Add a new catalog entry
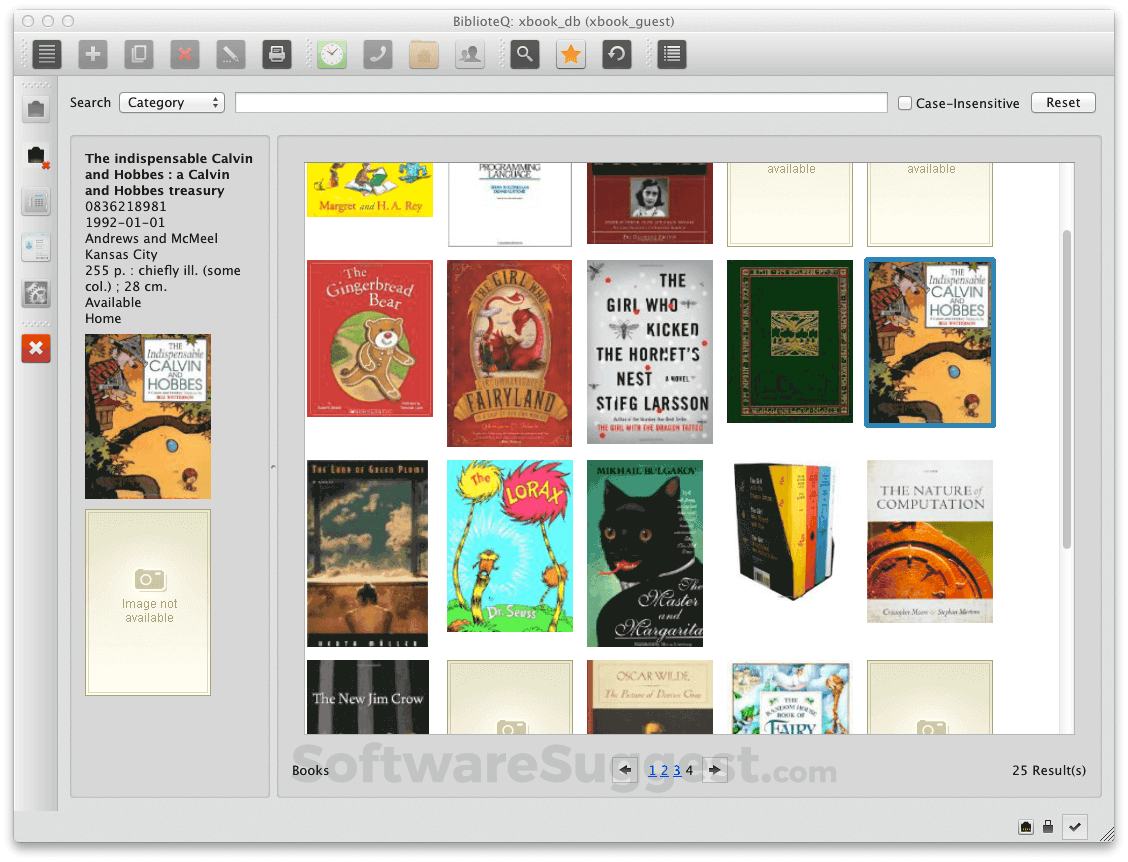This screenshot has height=862, width=1128. click(x=92, y=54)
